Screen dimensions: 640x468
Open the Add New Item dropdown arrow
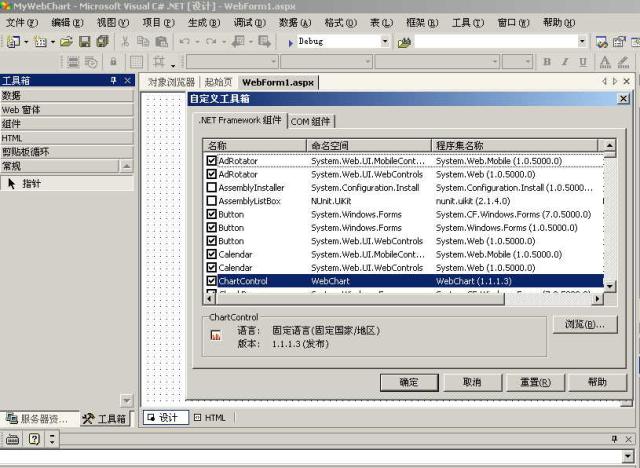pos(53,42)
